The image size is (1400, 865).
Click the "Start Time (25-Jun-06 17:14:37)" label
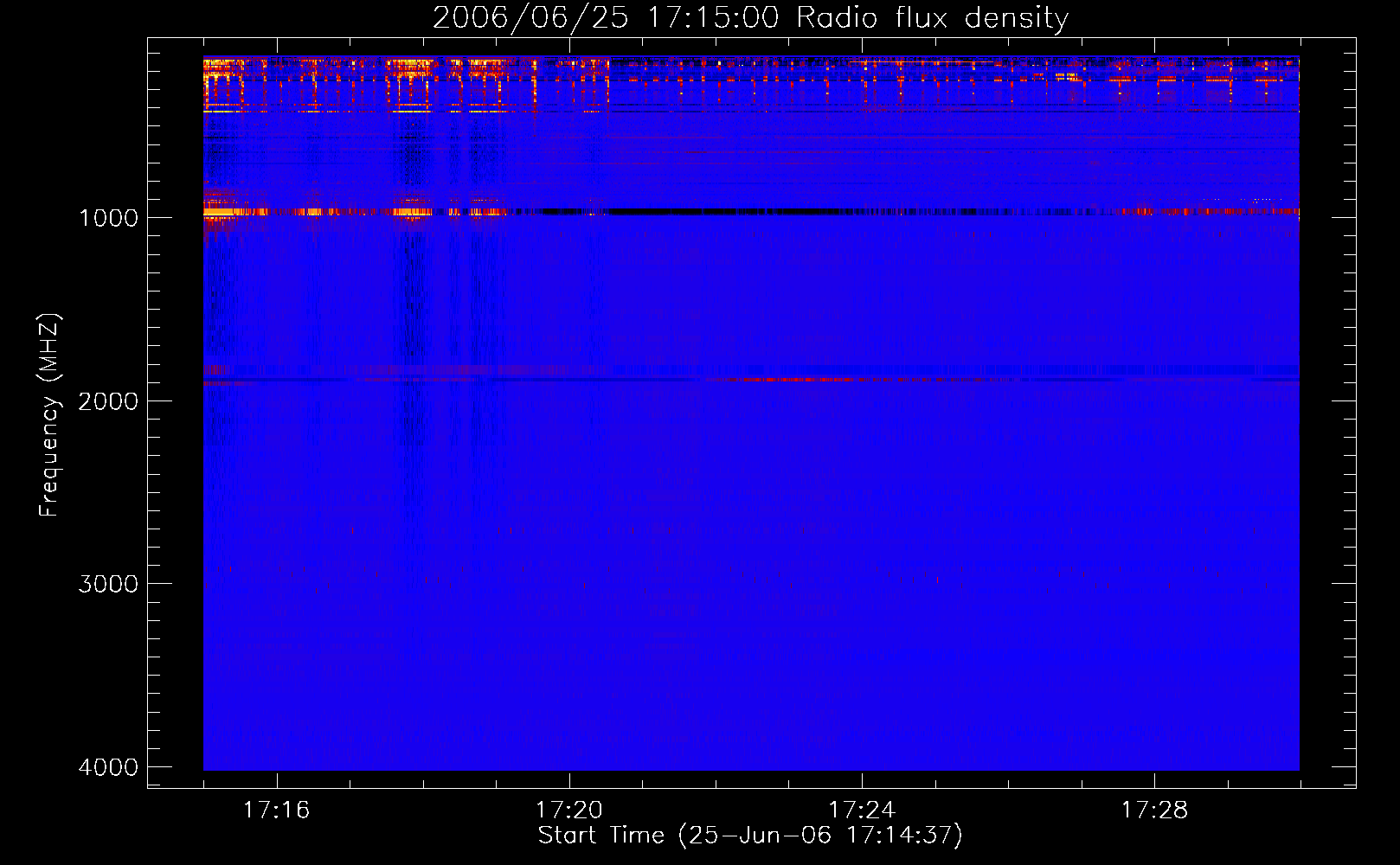pos(750,836)
